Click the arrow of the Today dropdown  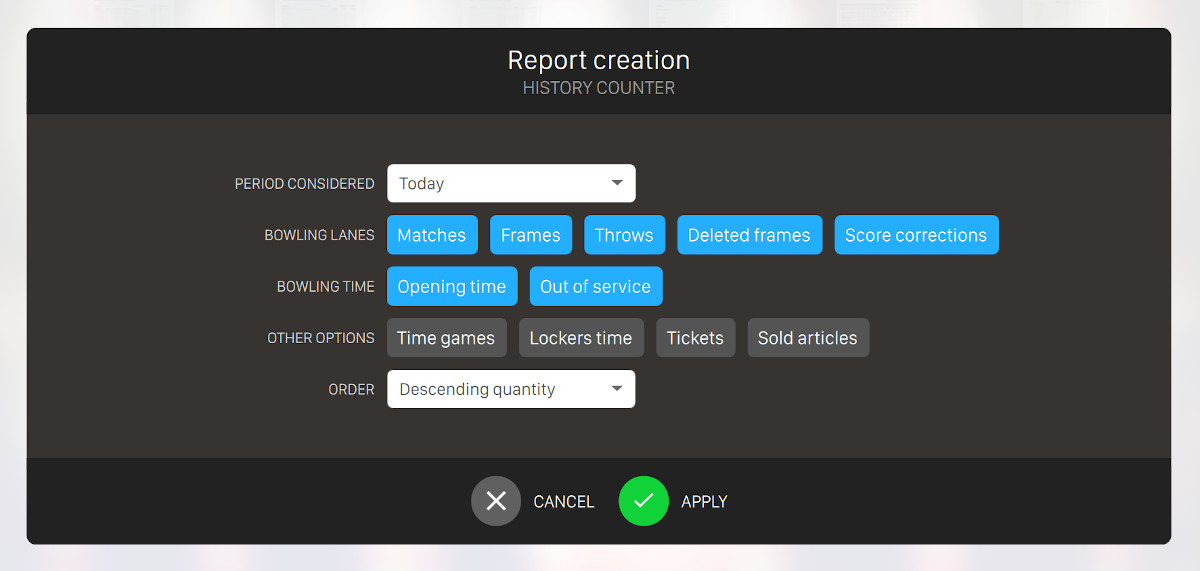pos(617,184)
